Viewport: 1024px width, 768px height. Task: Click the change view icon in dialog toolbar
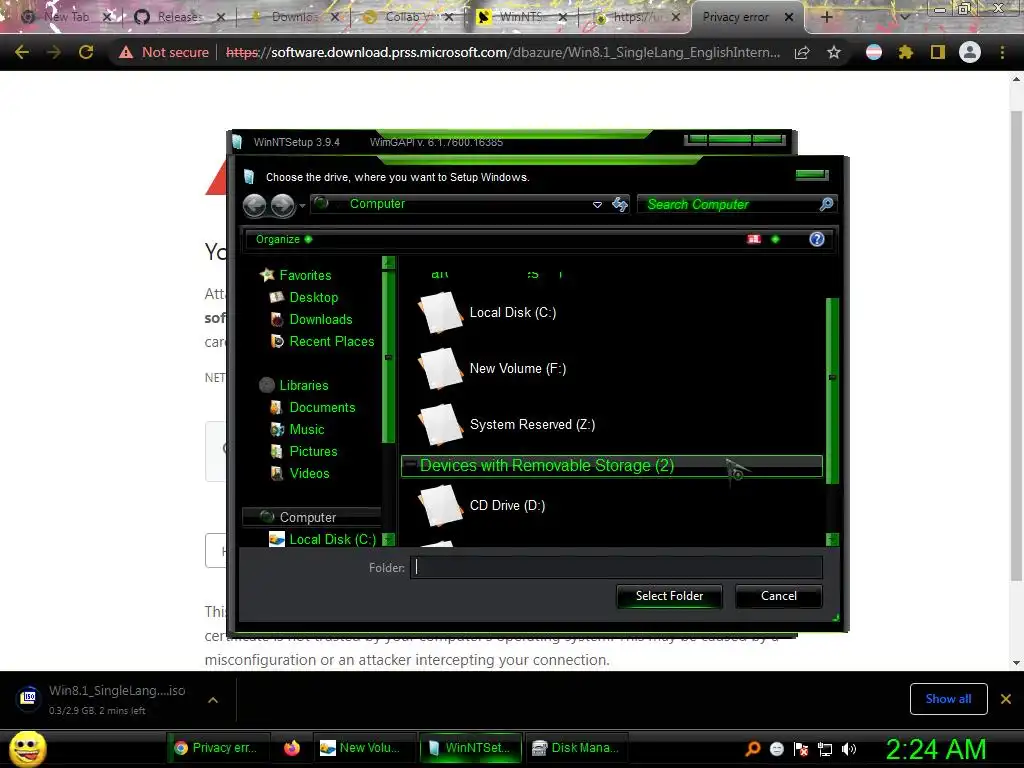coord(754,239)
